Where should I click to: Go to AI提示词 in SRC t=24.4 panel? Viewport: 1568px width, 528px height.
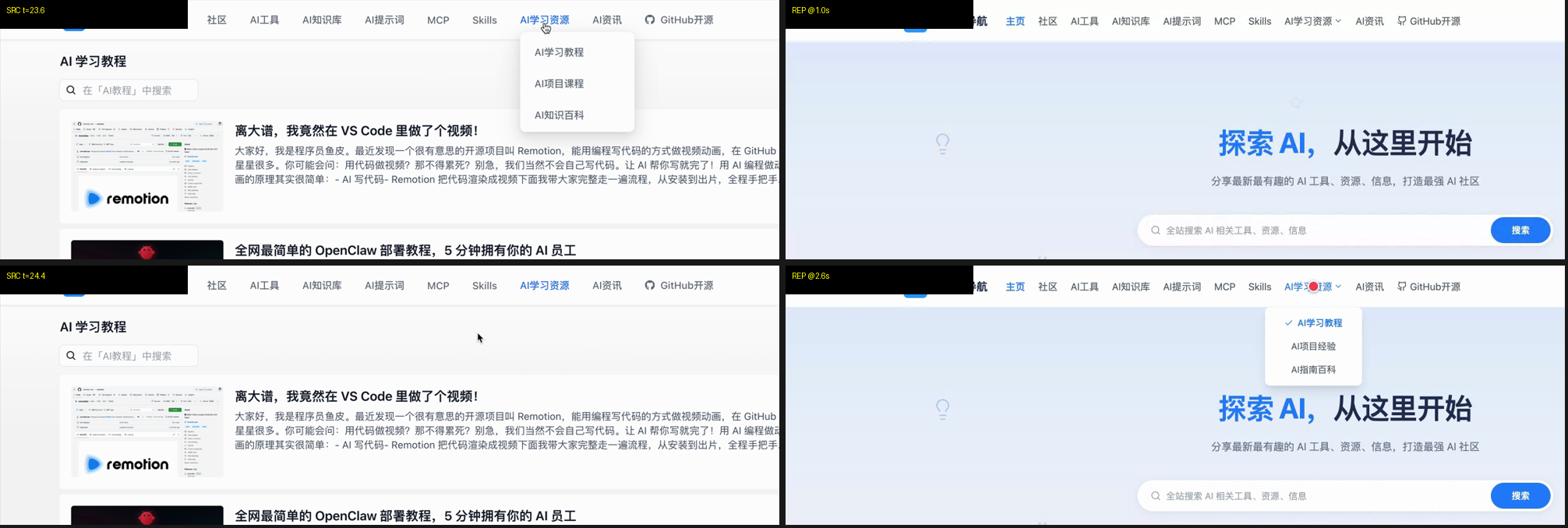click(385, 286)
